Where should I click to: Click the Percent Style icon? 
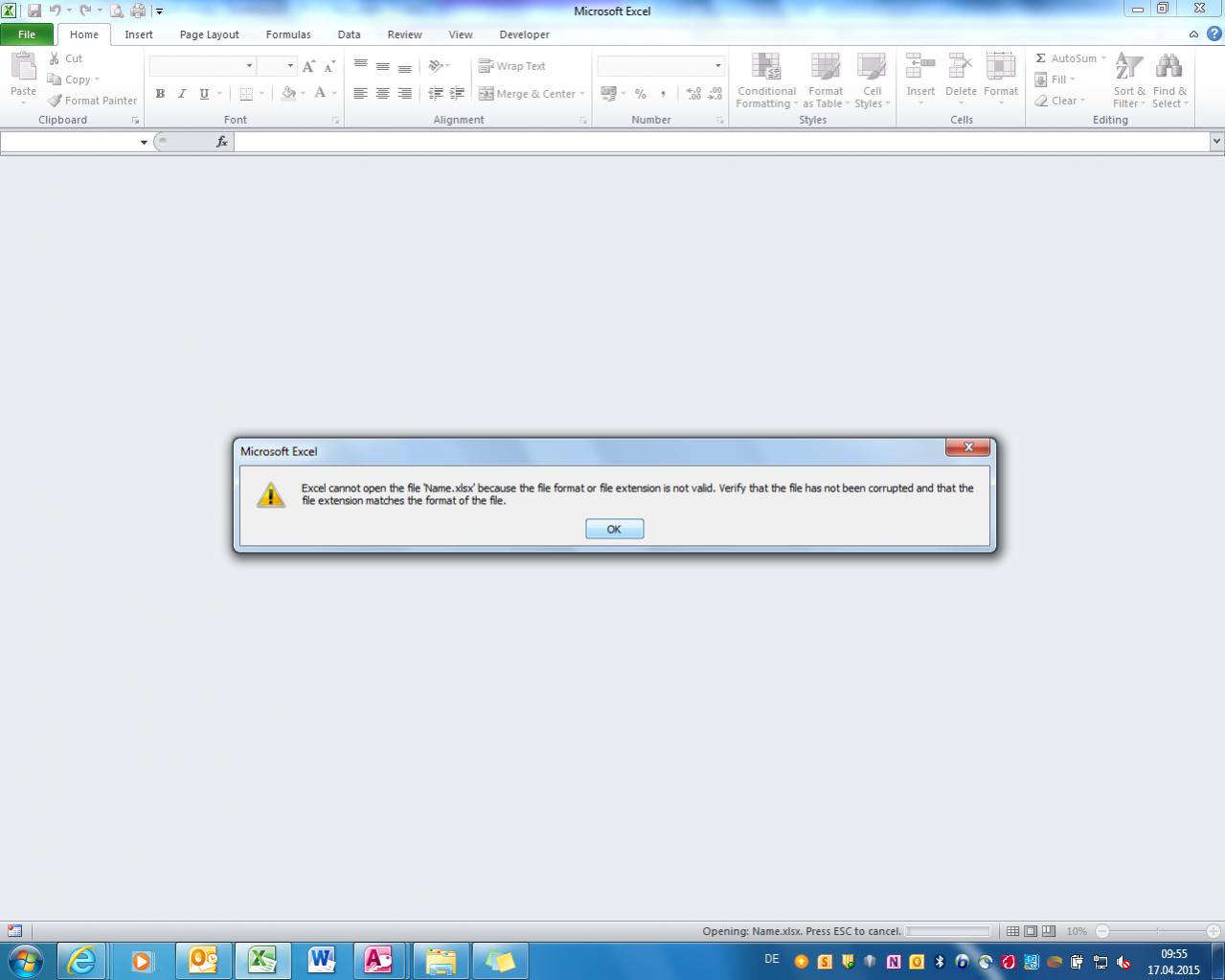click(x=641, y=94)
